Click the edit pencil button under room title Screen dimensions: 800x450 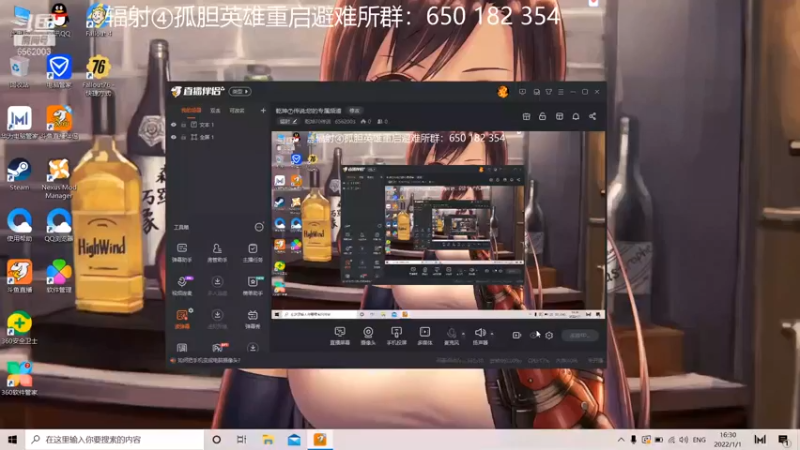(x=288, y=121)
